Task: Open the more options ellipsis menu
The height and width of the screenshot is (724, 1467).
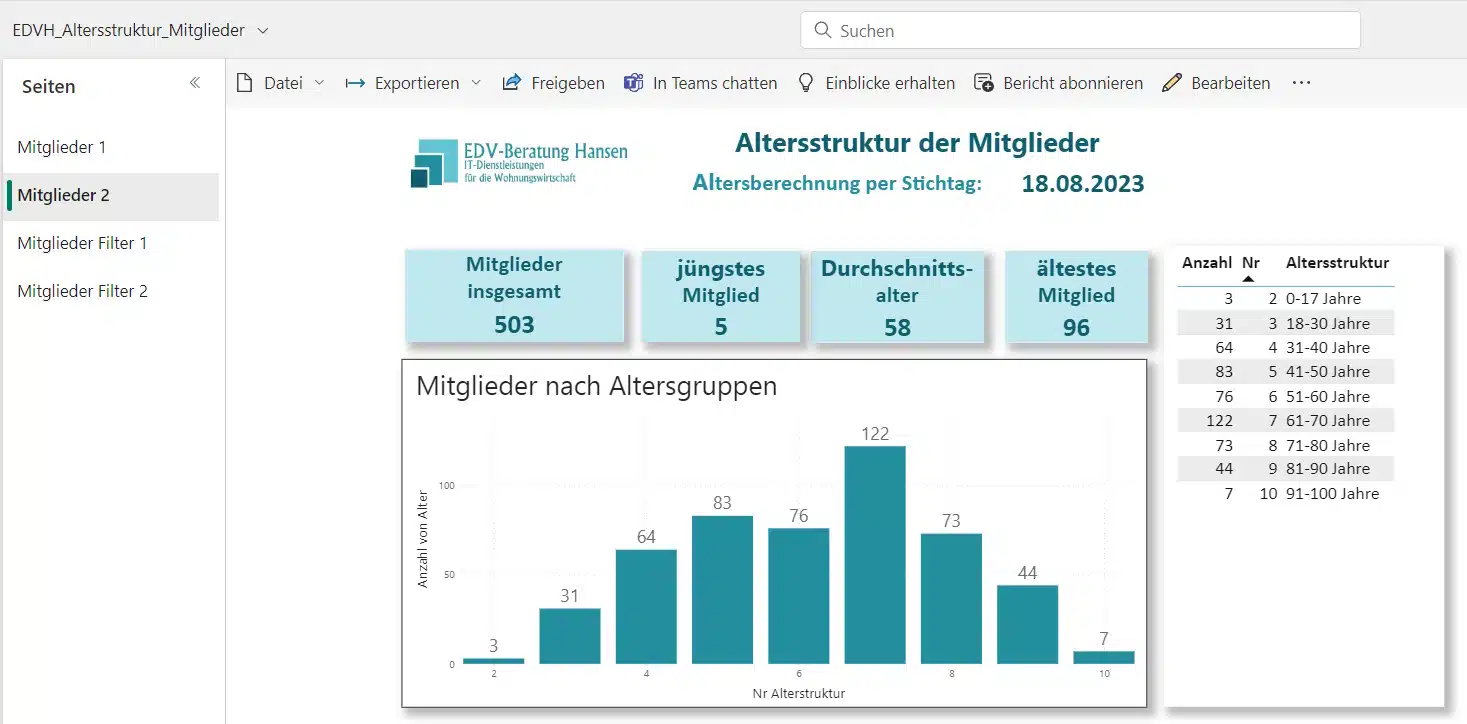Action: coord(1301,83)
